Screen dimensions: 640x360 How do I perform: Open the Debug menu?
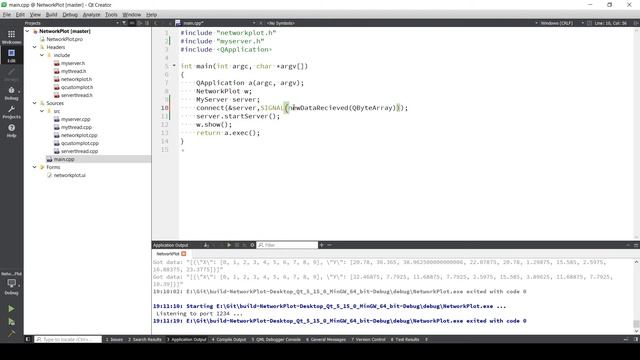70,15
